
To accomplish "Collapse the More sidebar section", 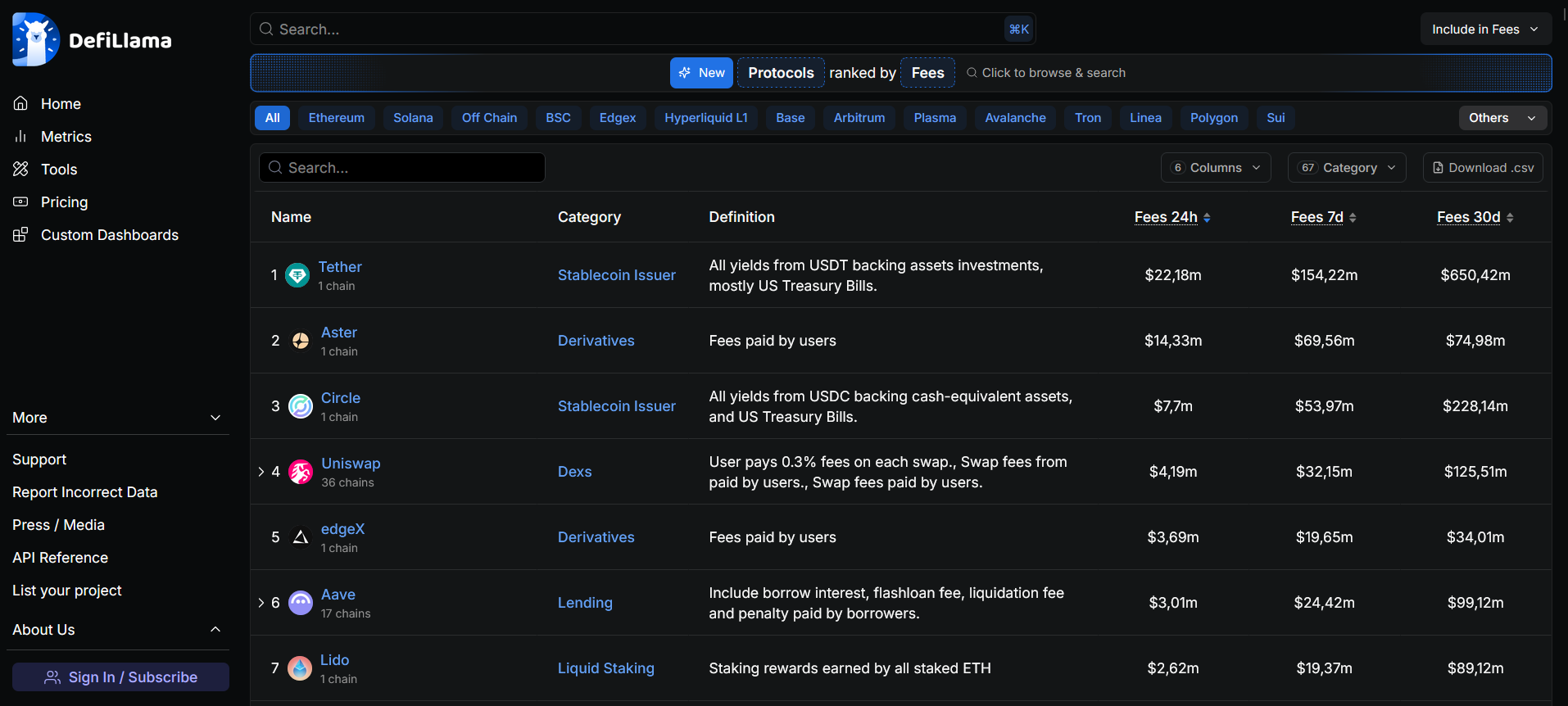I will pyautogui.click(x=215, y=418).
